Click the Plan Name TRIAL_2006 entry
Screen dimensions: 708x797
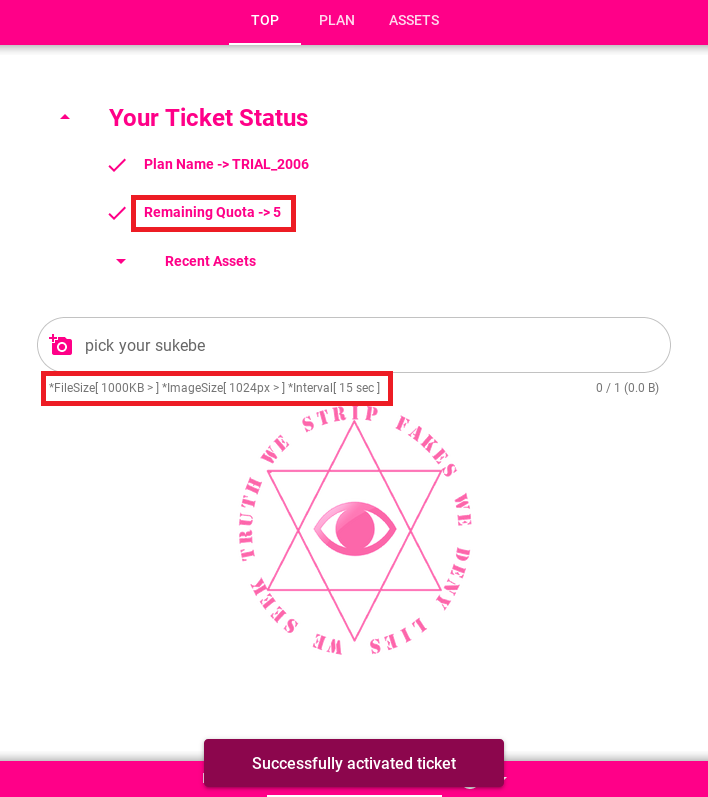226,164
